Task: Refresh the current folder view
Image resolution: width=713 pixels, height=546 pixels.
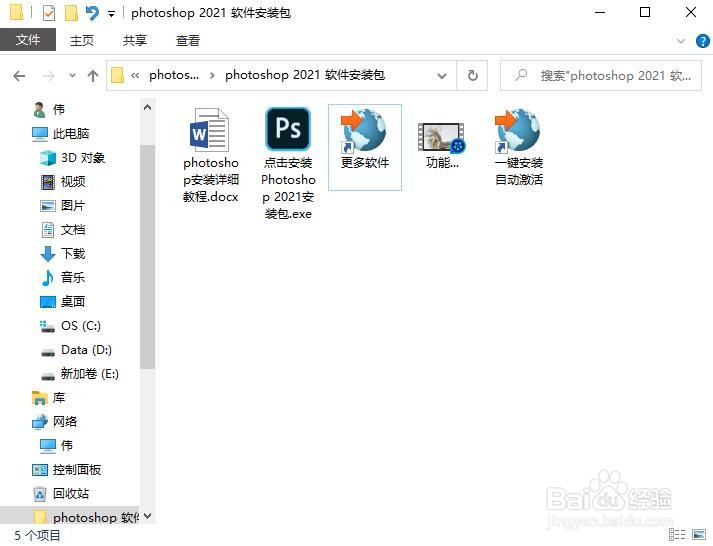Action: 472,75
